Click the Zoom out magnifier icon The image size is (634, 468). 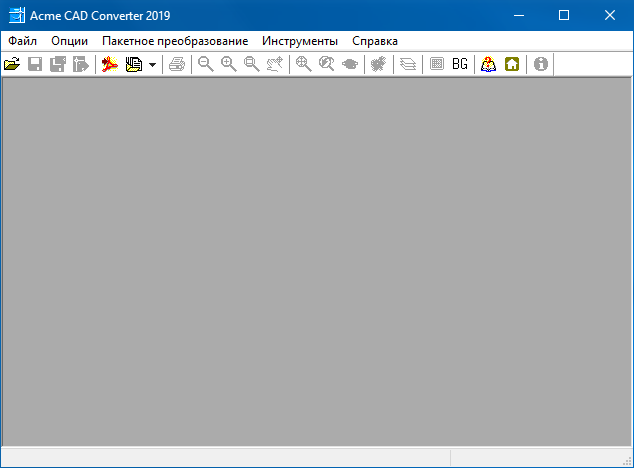pyautogui.click(x=205, y=64)
